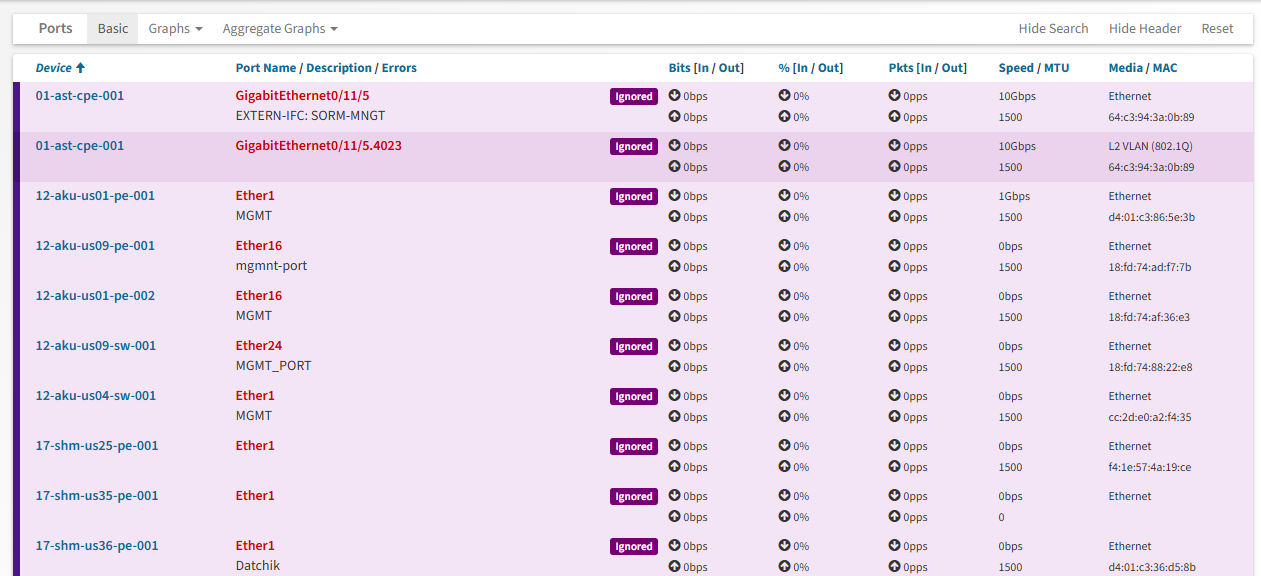
Task: Select the Ports tab label
Action: (55, 29)
